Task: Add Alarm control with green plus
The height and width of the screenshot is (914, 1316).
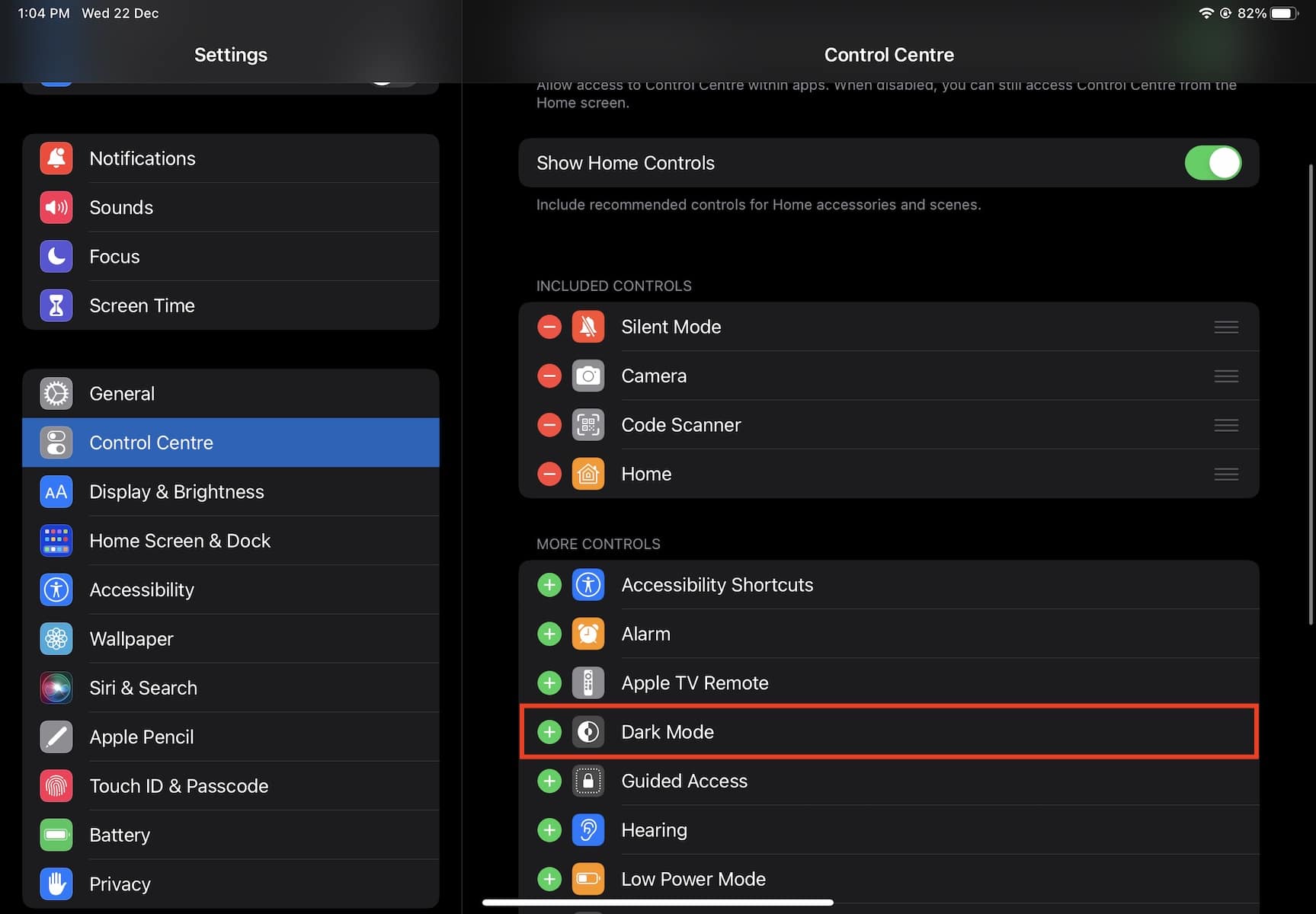Action: 549,634
